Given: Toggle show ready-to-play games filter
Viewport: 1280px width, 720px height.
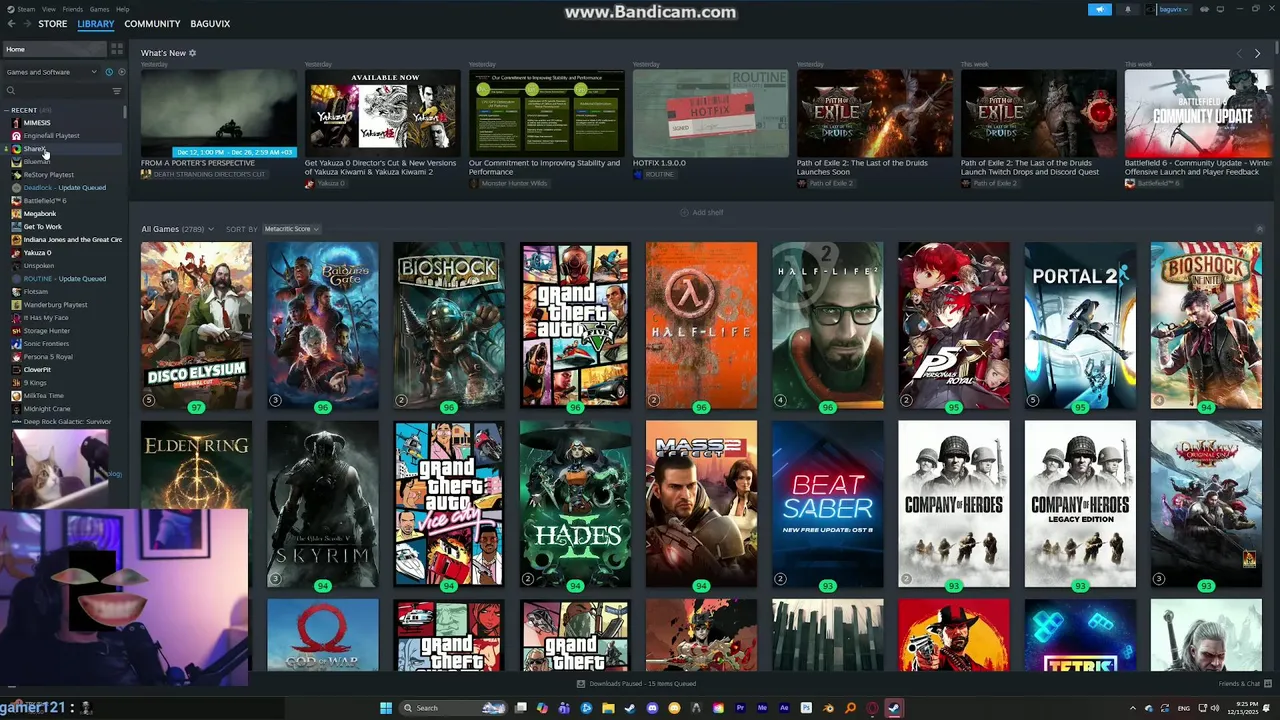Looking at the screenshot, I should click(x=121, y=72).
